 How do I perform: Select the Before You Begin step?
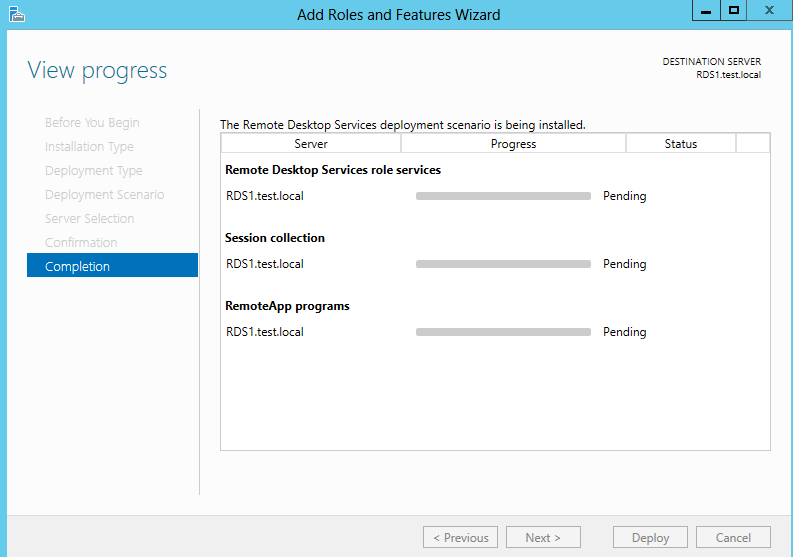click(x=92, y=123)
